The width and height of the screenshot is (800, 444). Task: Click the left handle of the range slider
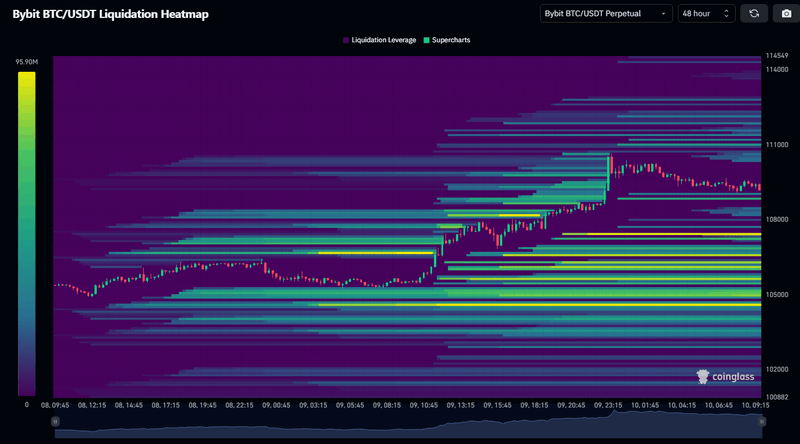pyautogui.click(x=55, y=422)
